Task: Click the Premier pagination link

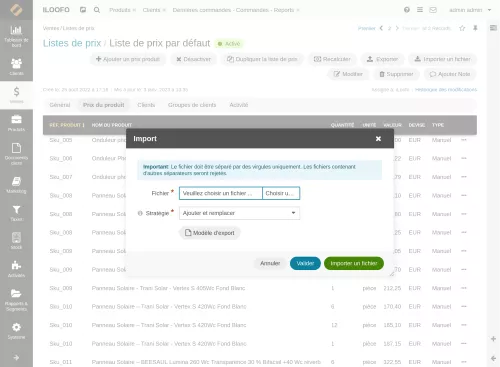Action: pyautogui.click(x=367, y=28)
